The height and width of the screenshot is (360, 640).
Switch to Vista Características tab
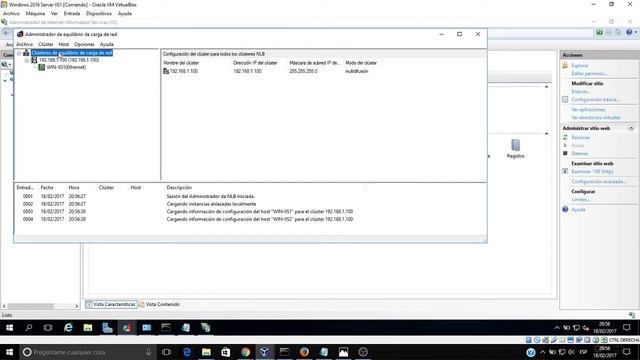111,304
